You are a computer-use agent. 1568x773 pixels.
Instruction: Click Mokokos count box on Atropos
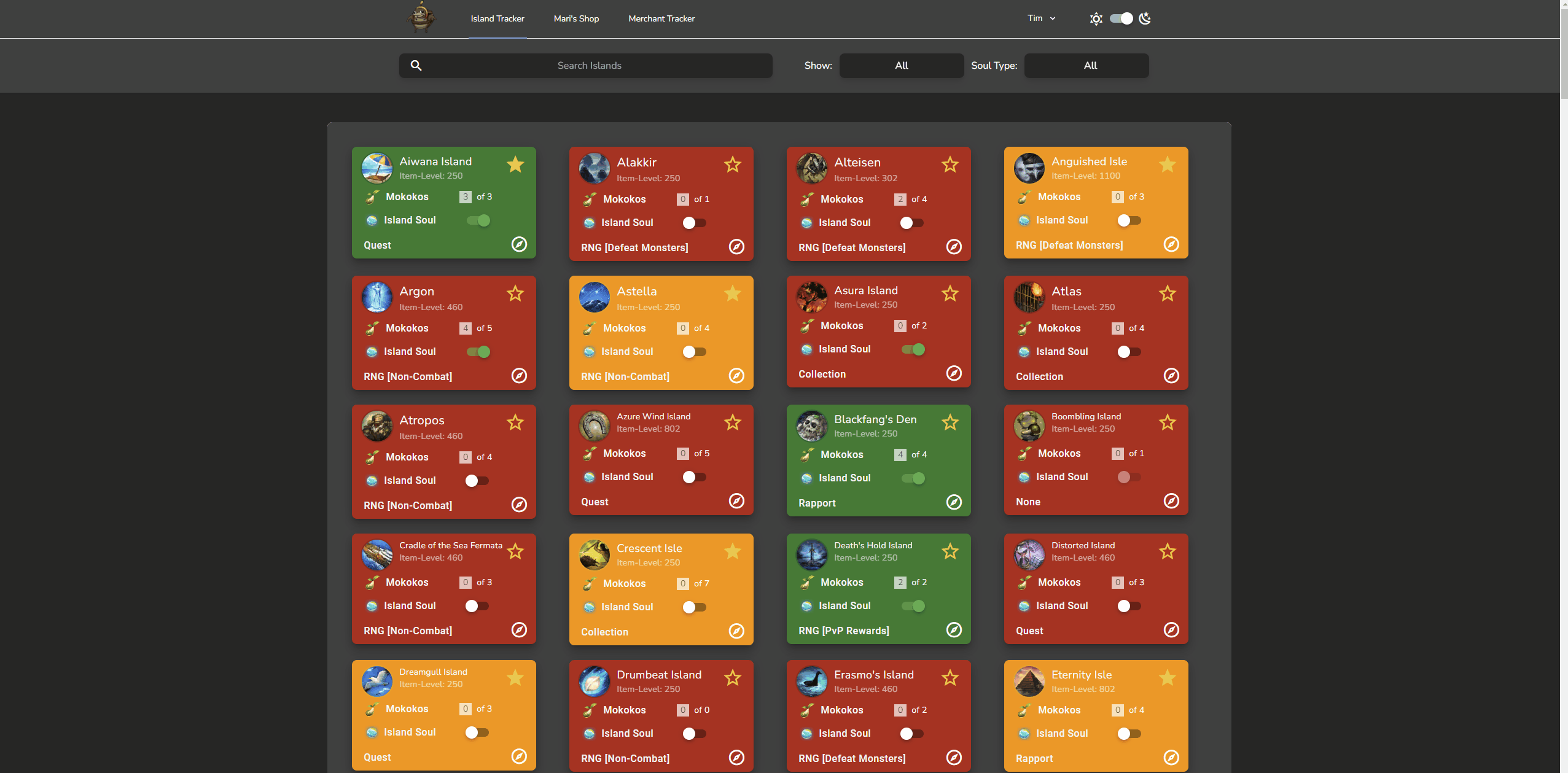[465, 457]
